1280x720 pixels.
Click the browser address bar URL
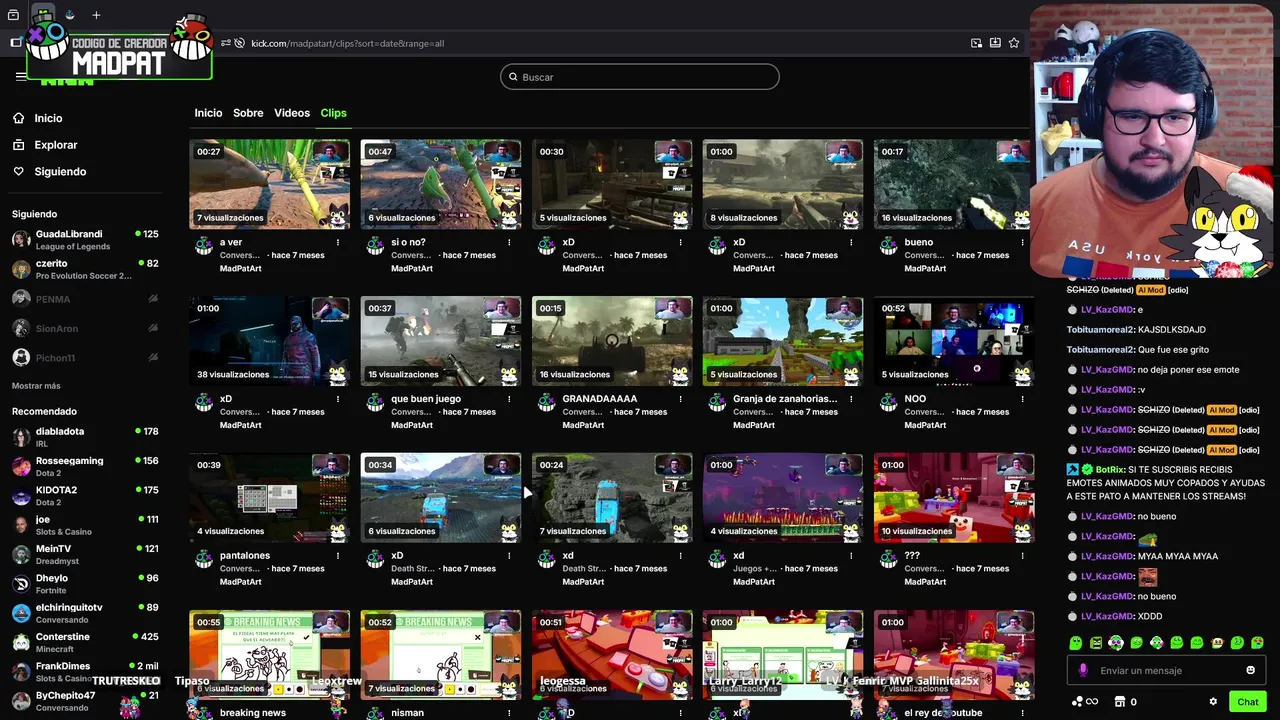(347, 43)
